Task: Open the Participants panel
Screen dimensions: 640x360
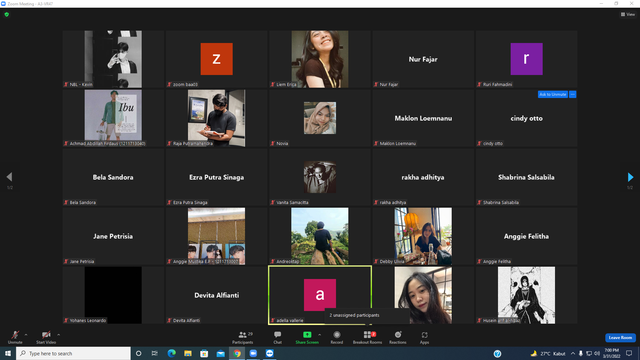Action: pos(243,337)
